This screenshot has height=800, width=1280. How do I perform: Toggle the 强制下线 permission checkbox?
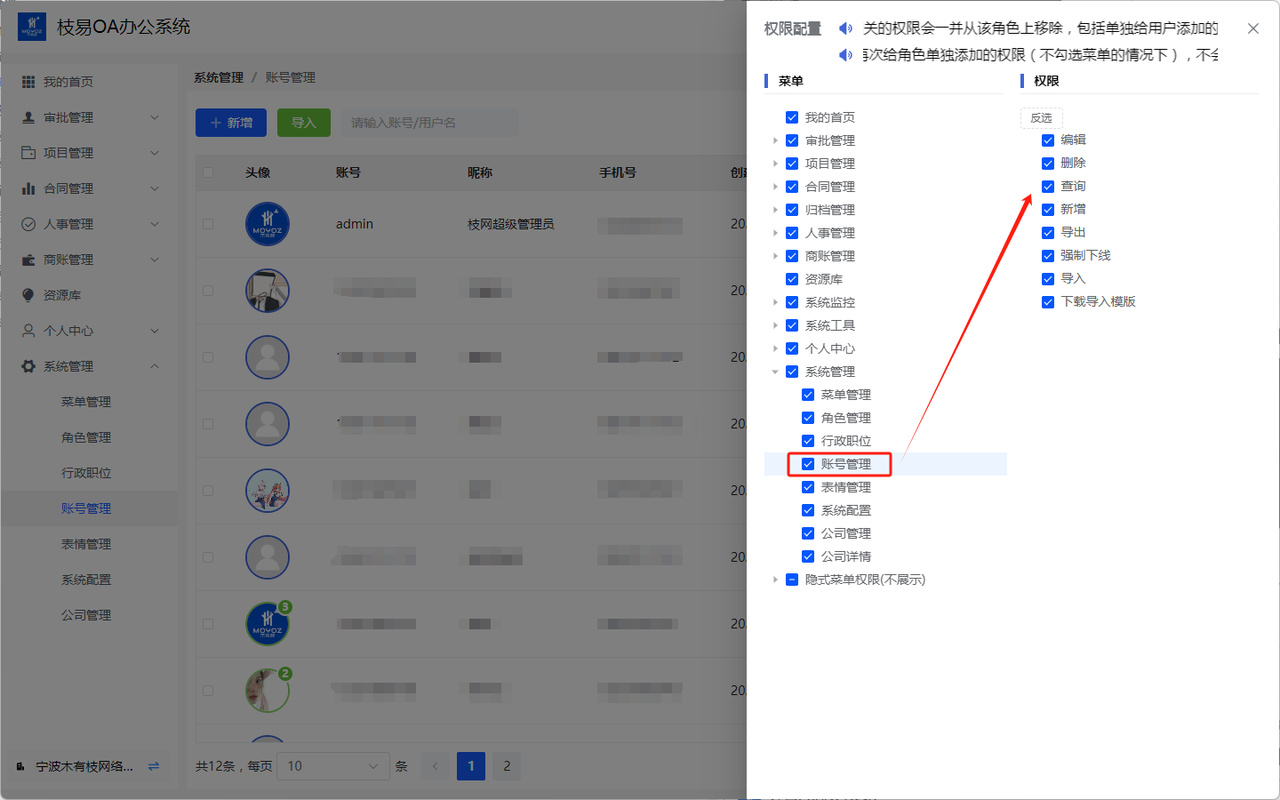tap(1048, 256)
